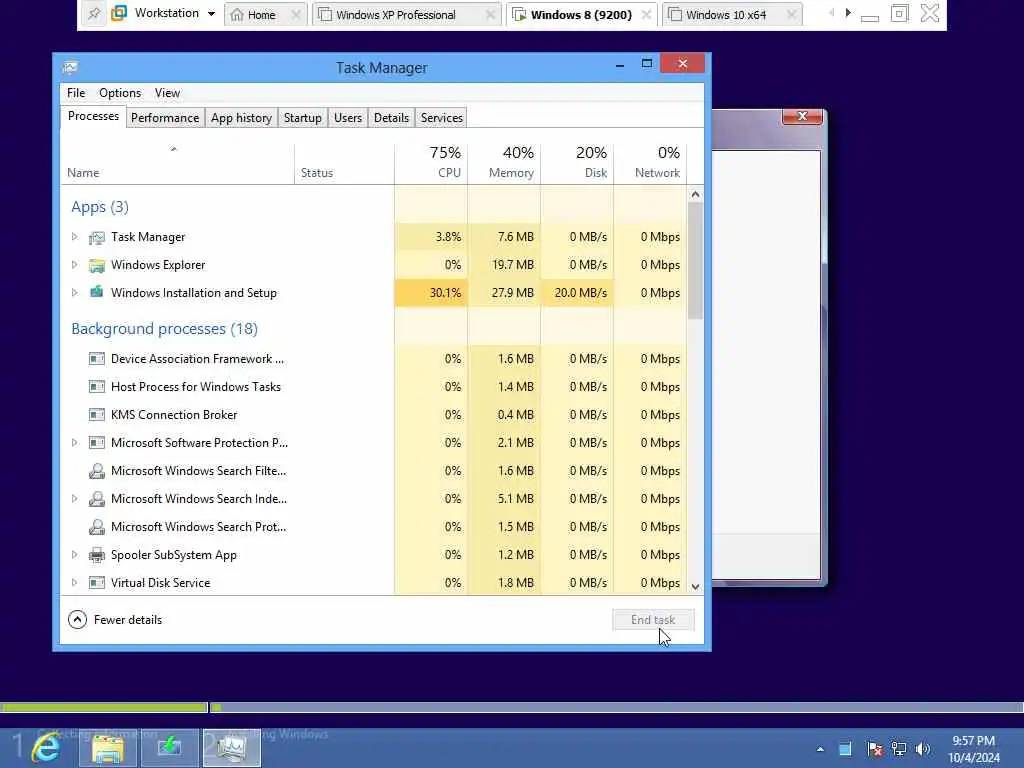This screenshot has width=1024, height=768.
Task: Show hidden tray icons arrow
Action: 820,749
